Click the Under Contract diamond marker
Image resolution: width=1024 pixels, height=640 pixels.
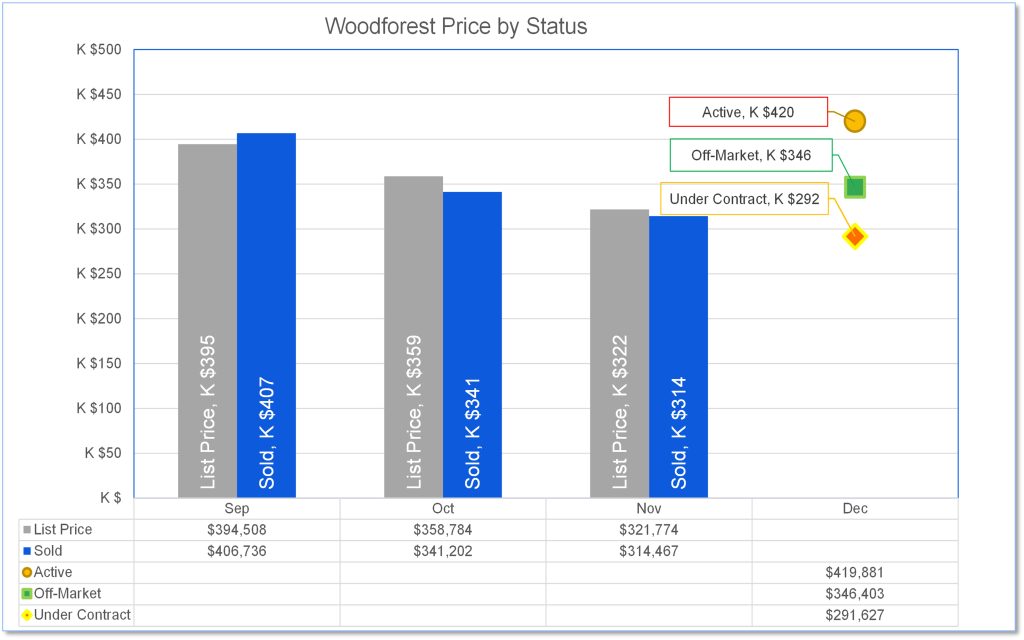point(855,237)
